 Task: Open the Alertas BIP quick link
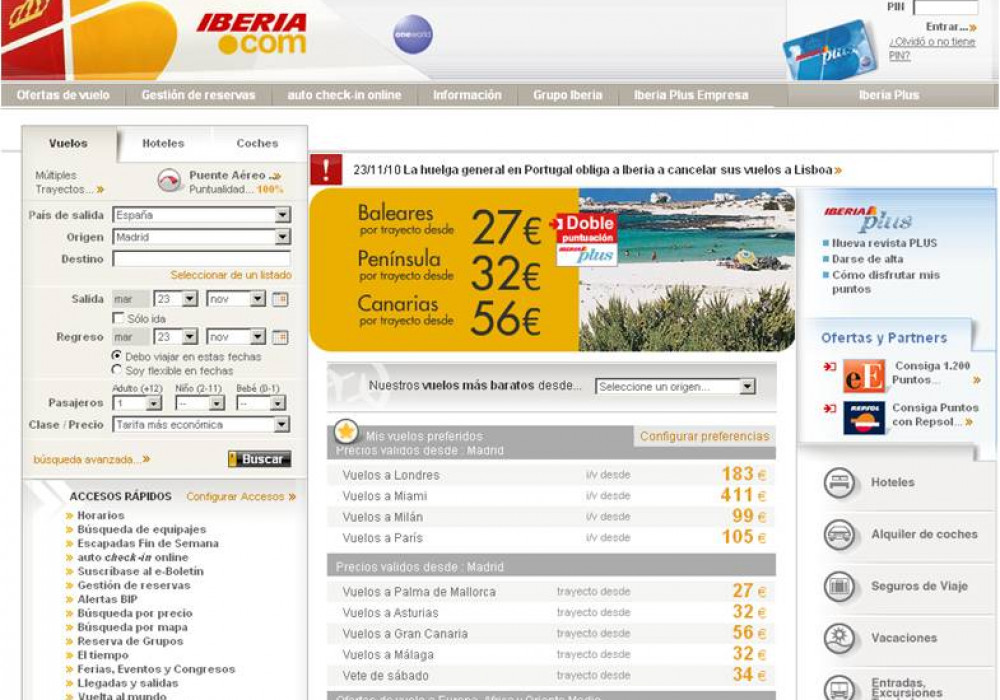pyautogui.click(x=107, y=599)
